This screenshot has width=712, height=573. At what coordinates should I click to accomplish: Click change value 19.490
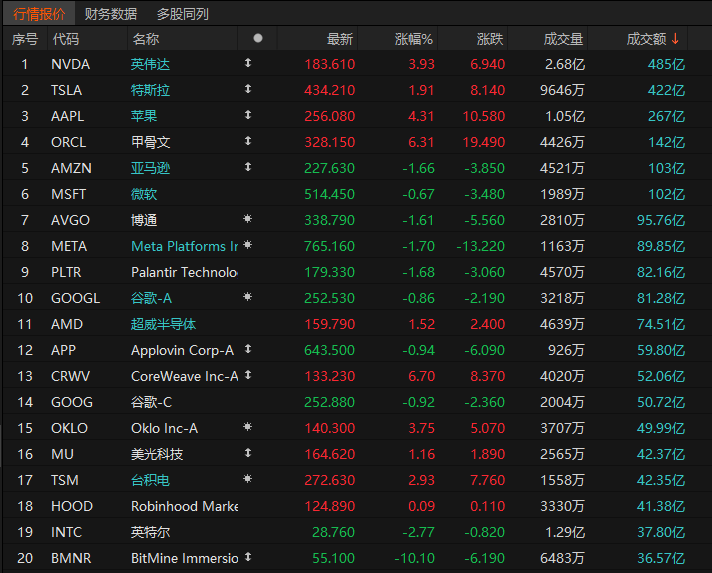[x=484, y=143]
